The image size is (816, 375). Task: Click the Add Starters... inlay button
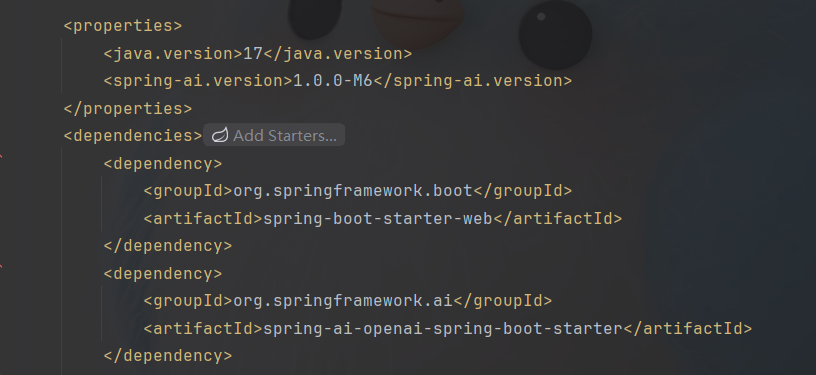coord(274,135)
